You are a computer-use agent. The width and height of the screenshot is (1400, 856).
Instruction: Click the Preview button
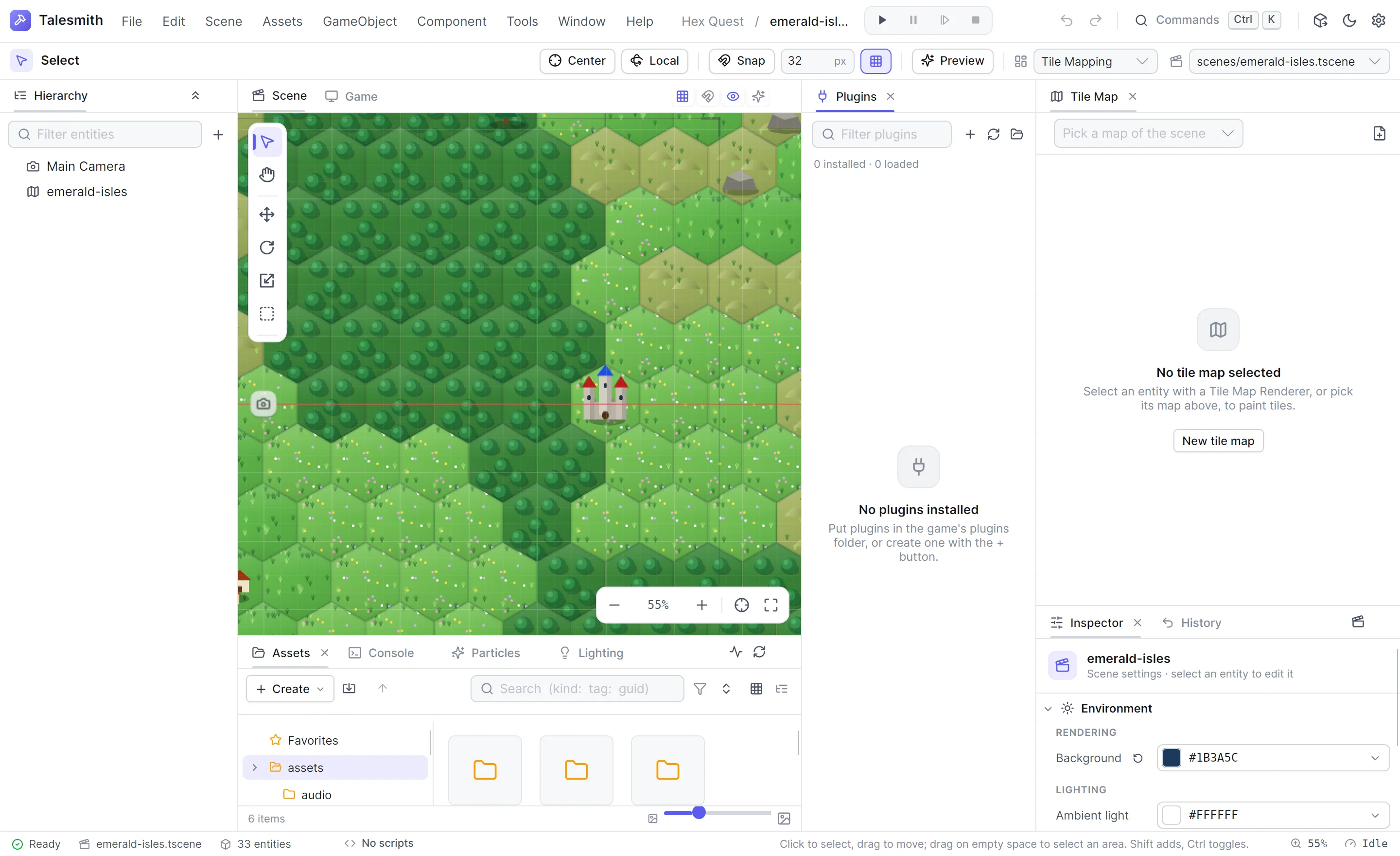coord(952,61)
